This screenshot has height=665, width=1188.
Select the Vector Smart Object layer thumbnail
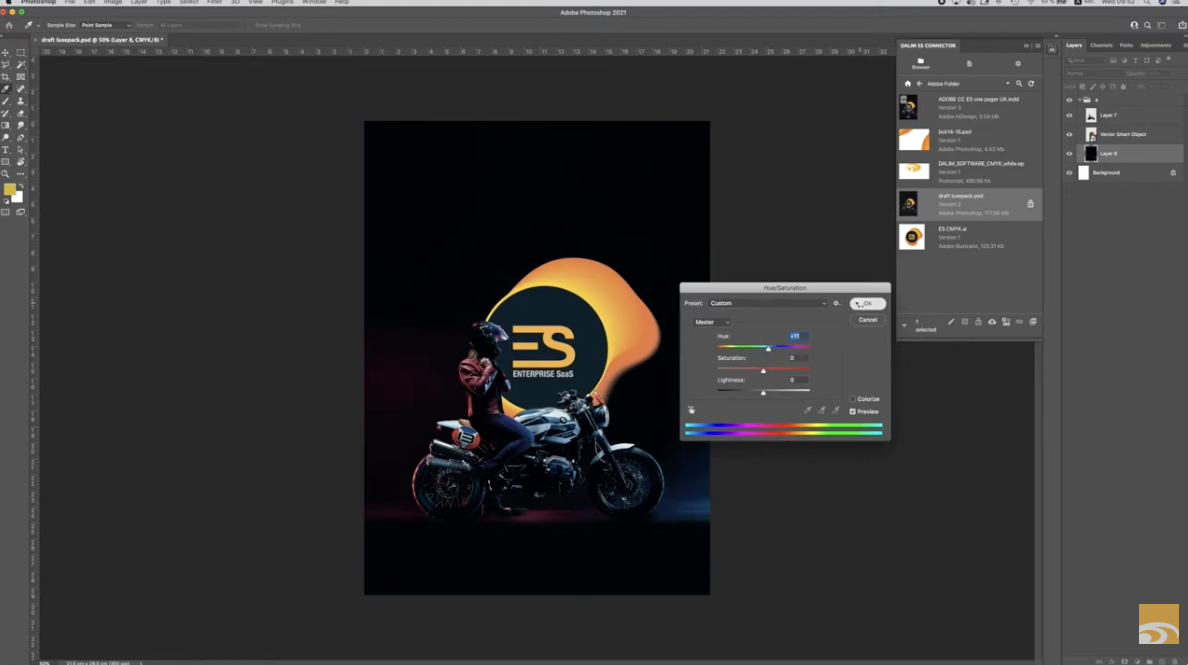coord(1089,134)
